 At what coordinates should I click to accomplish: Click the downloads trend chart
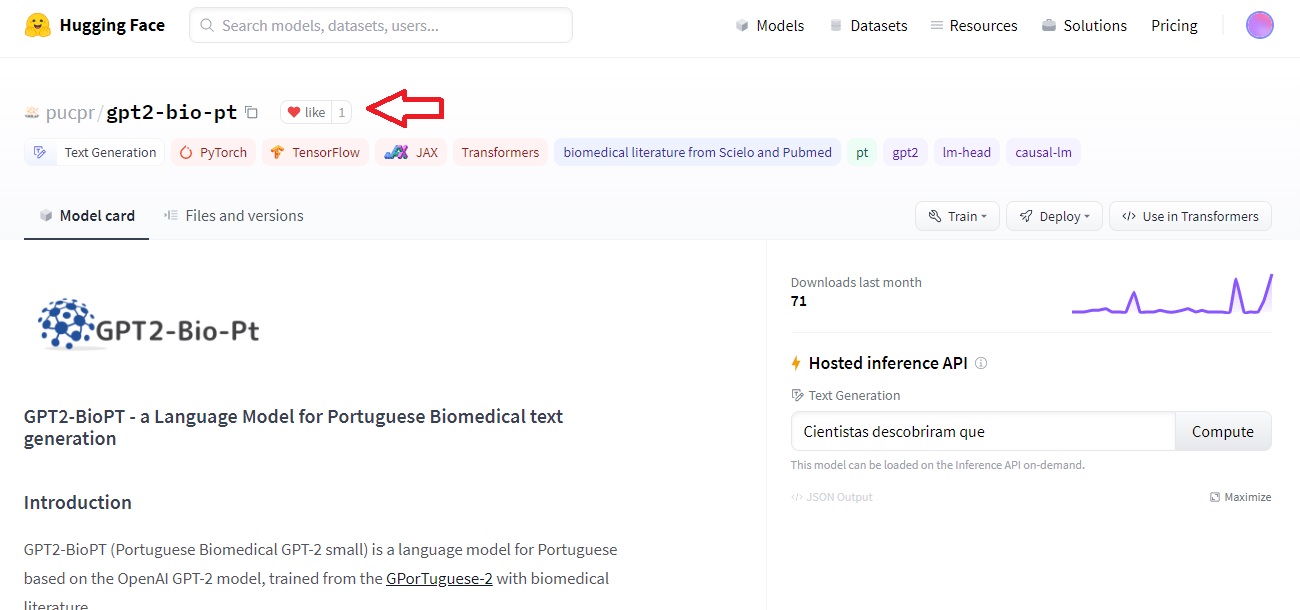(1172, 294)
